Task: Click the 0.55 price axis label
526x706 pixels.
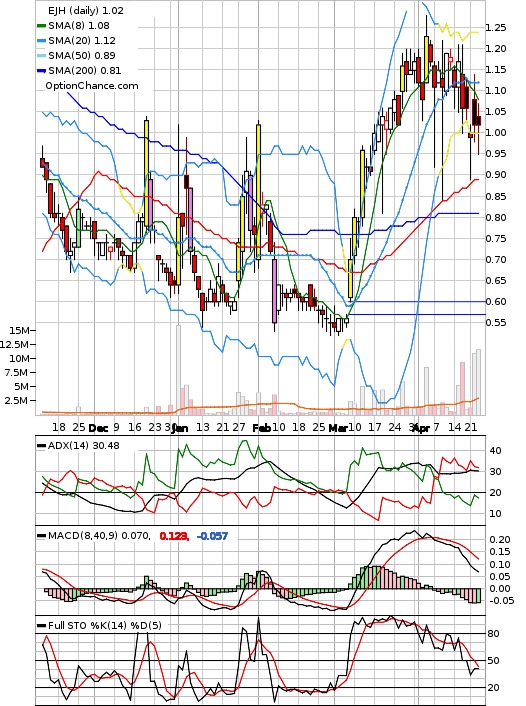Action: 496,322
